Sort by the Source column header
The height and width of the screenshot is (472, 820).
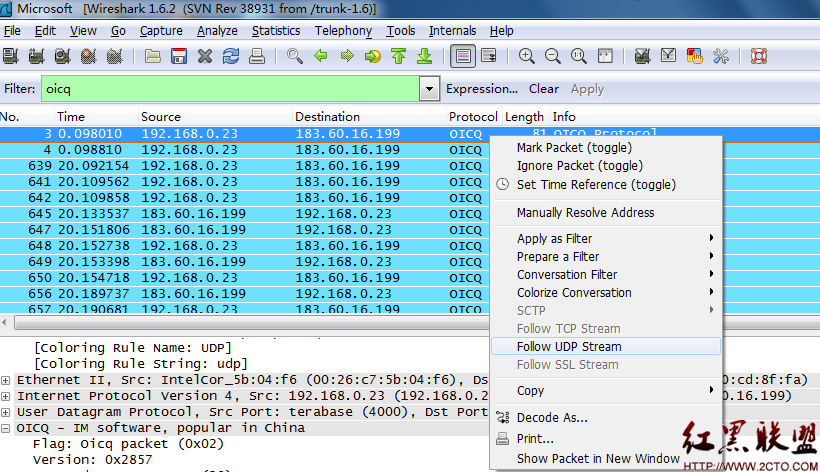[214, 117]
